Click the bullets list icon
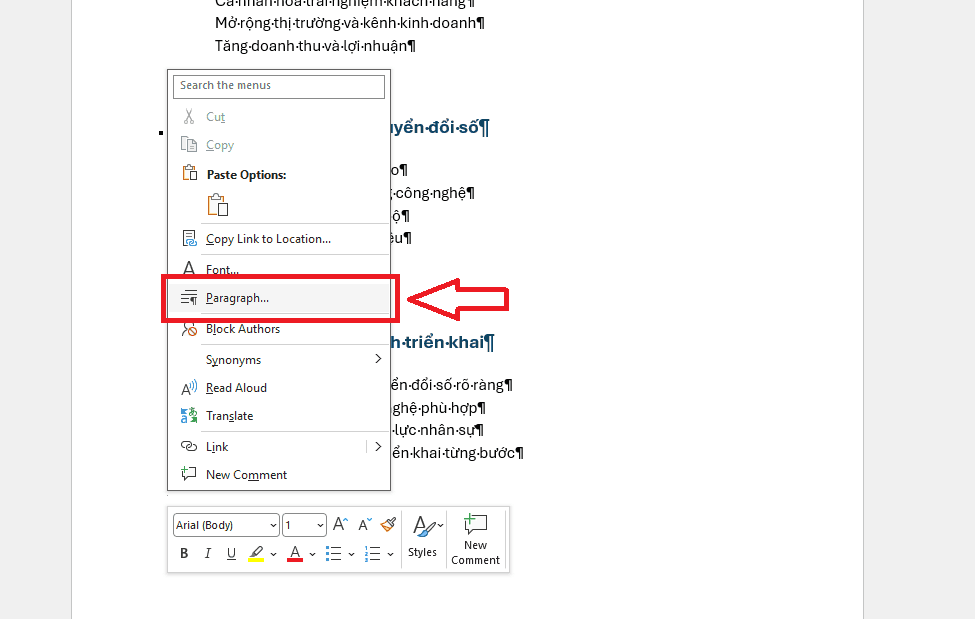 point(334,553)
